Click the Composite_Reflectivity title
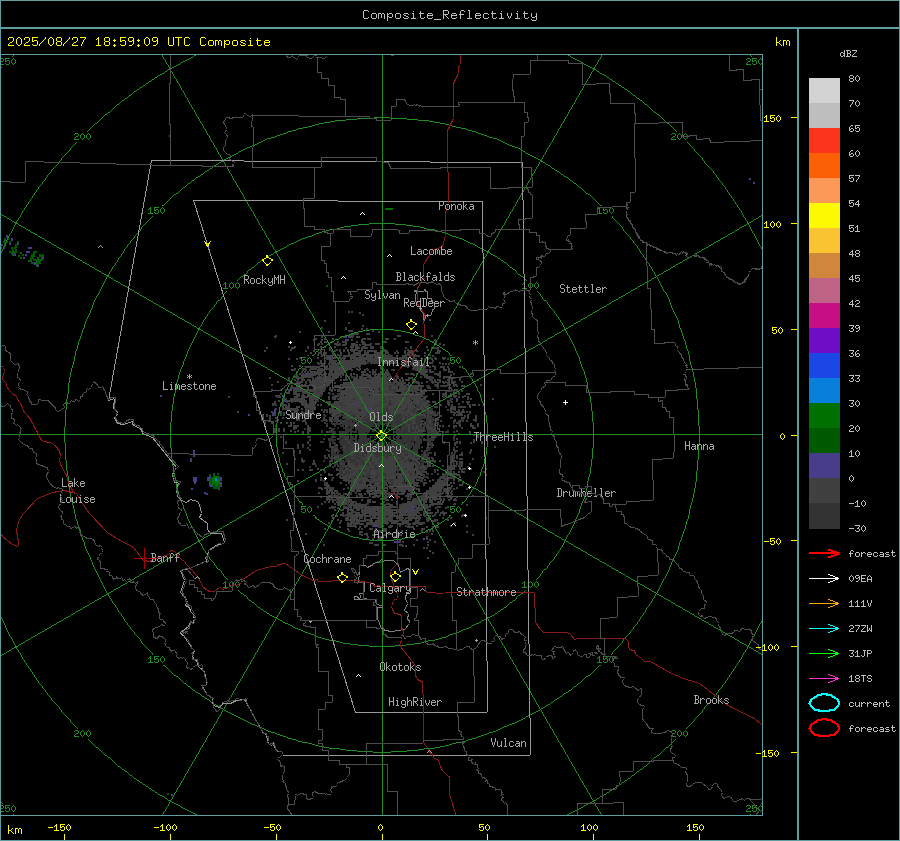The width and height of the screenshot is (900, 841). click(x=450, y=15)
